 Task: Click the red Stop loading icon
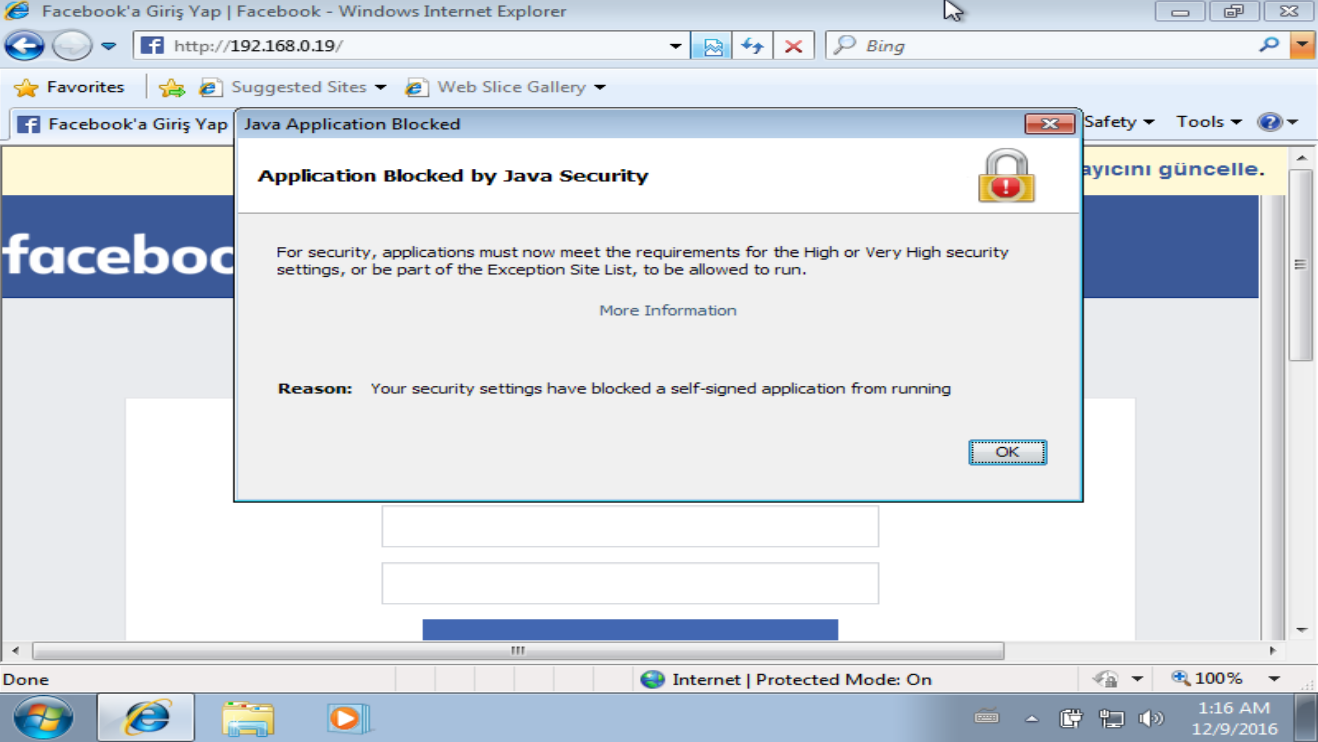pos(793,46)
